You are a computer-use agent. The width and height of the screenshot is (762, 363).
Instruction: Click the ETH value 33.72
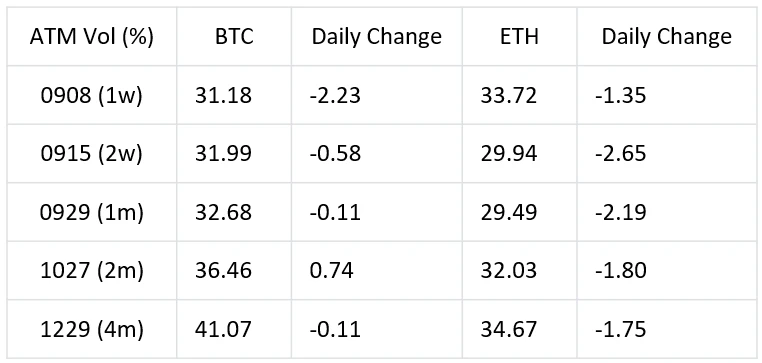click(x=509, y=96)
